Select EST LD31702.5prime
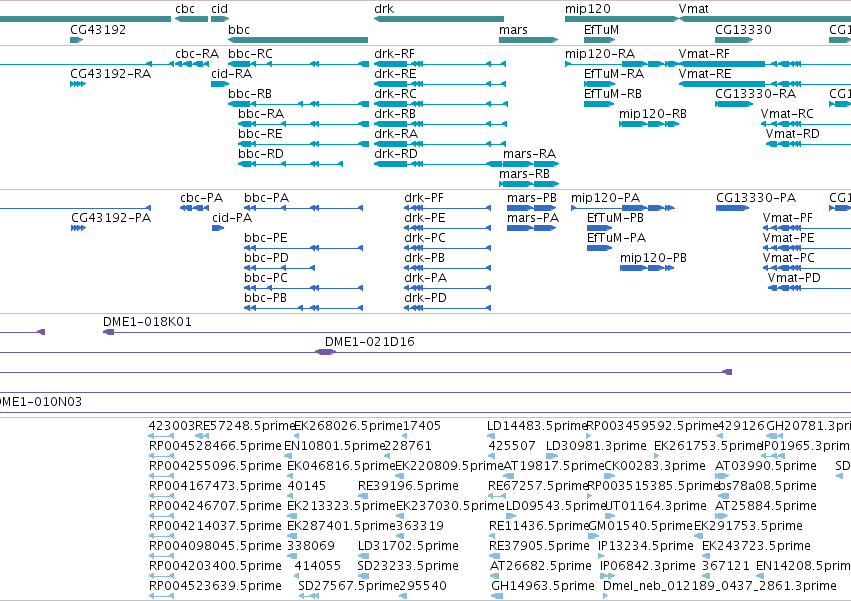The height and width of the screenshot is (601, 851). 363,556
